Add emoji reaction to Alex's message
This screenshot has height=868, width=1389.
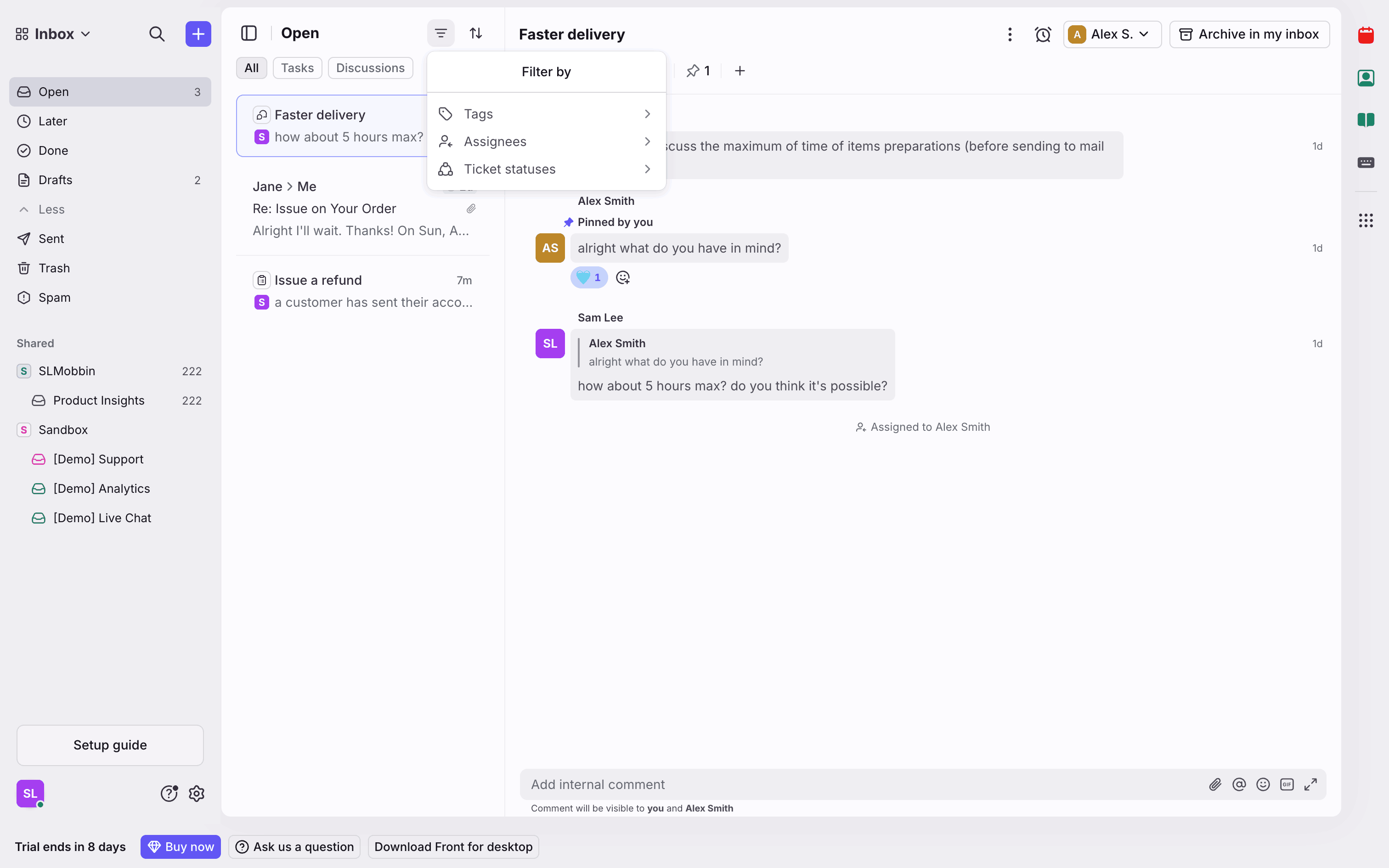coord(623,278)
